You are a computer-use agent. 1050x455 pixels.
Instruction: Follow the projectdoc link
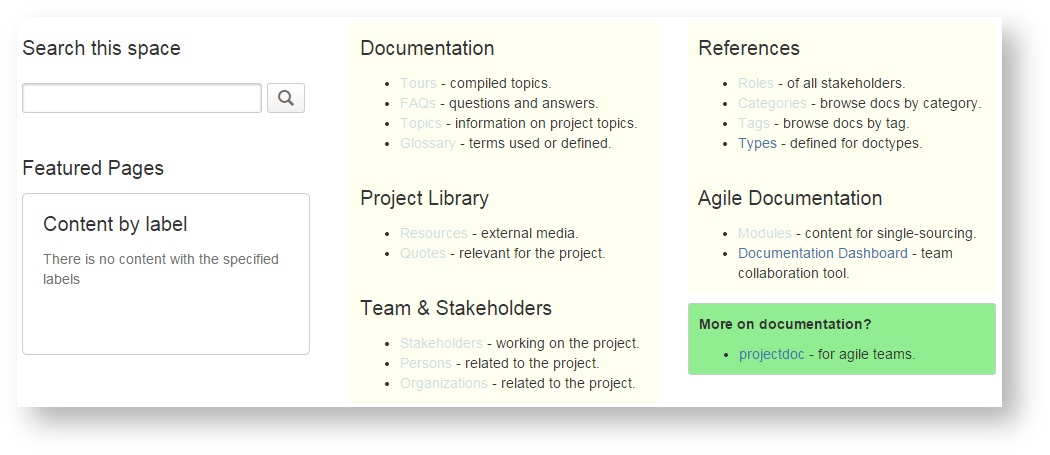point(772,354)
